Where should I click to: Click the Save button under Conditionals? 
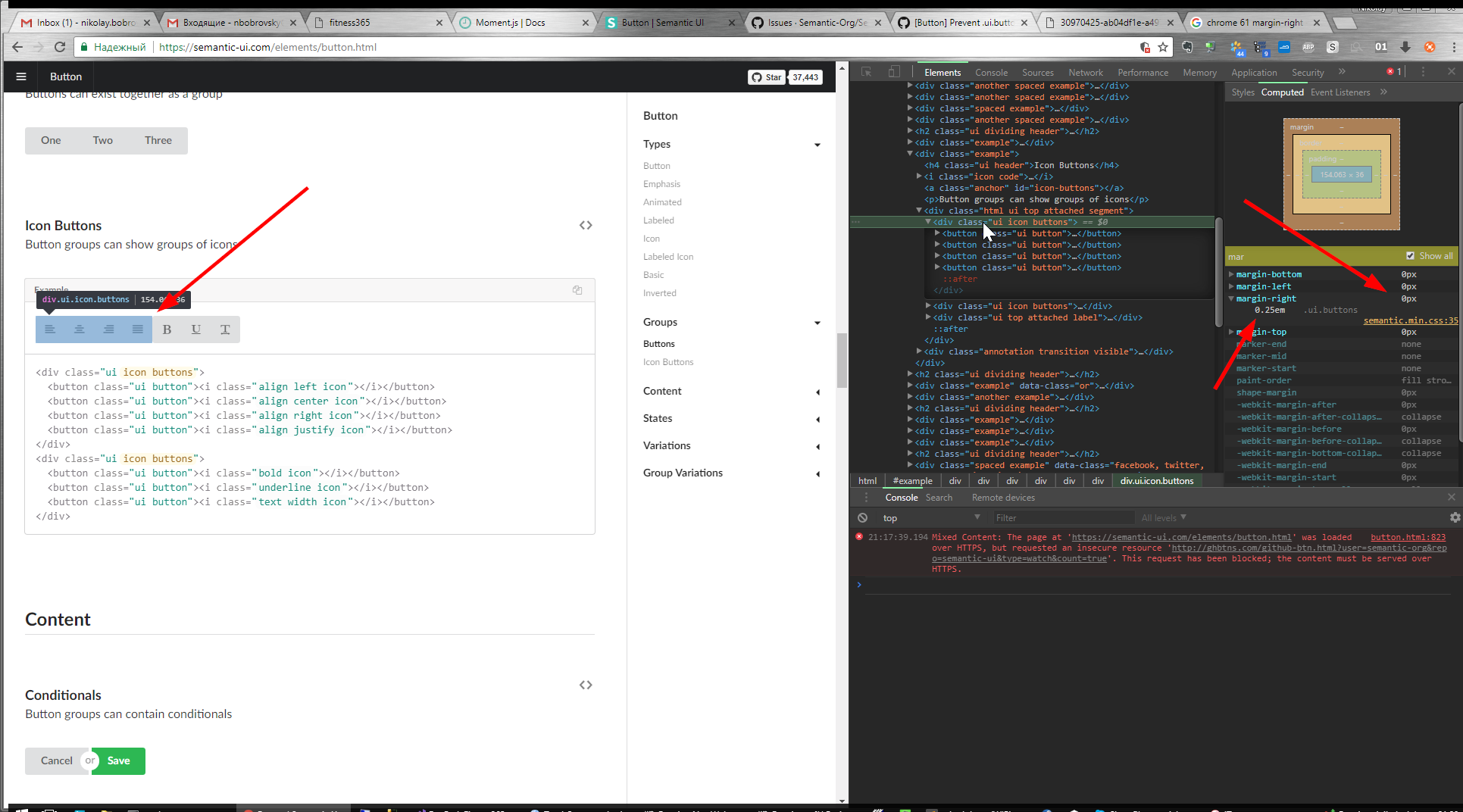(118, 760)
